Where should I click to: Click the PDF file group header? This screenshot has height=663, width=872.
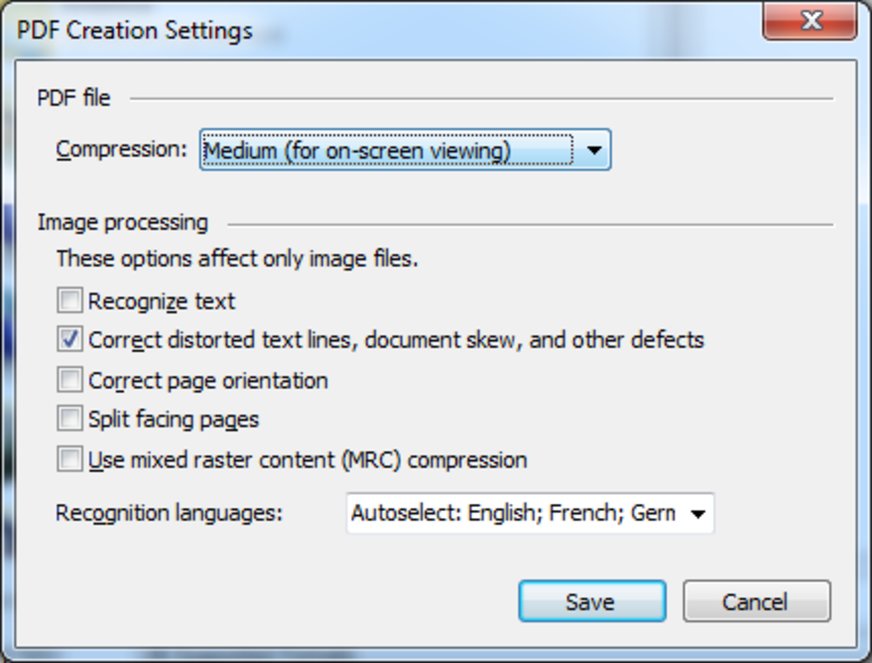(74, 98)
